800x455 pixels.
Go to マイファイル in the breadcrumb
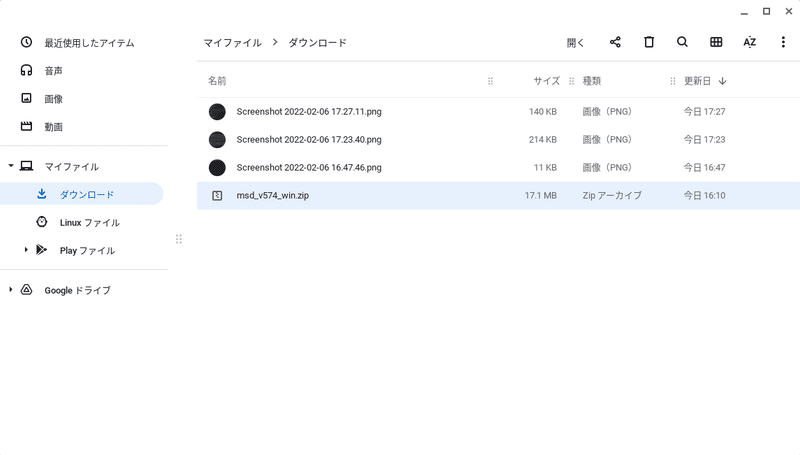pyautogui.click(x=233, y=43)
